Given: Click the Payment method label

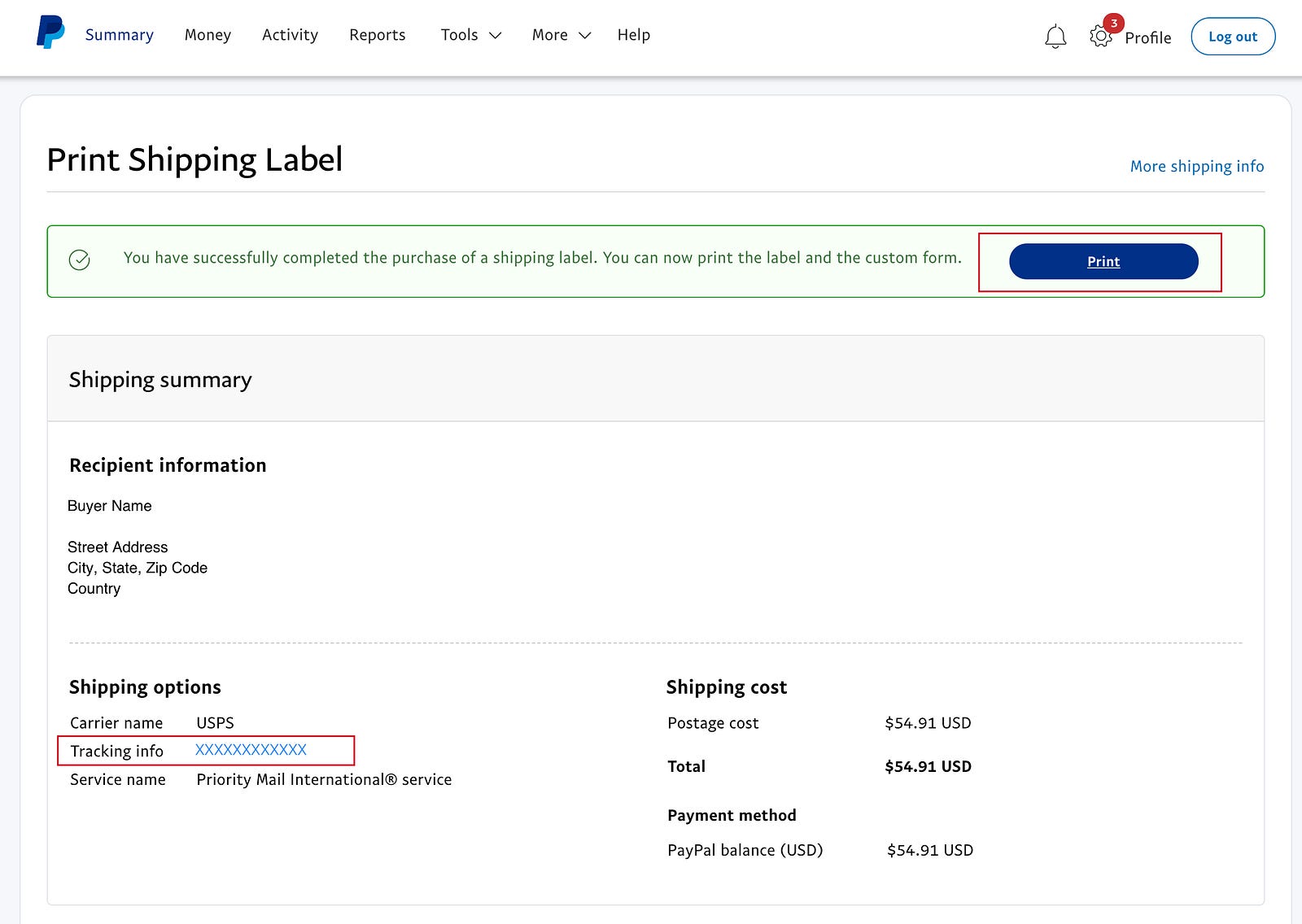Looking at the screenshot, I should click(x=732, y=815).
